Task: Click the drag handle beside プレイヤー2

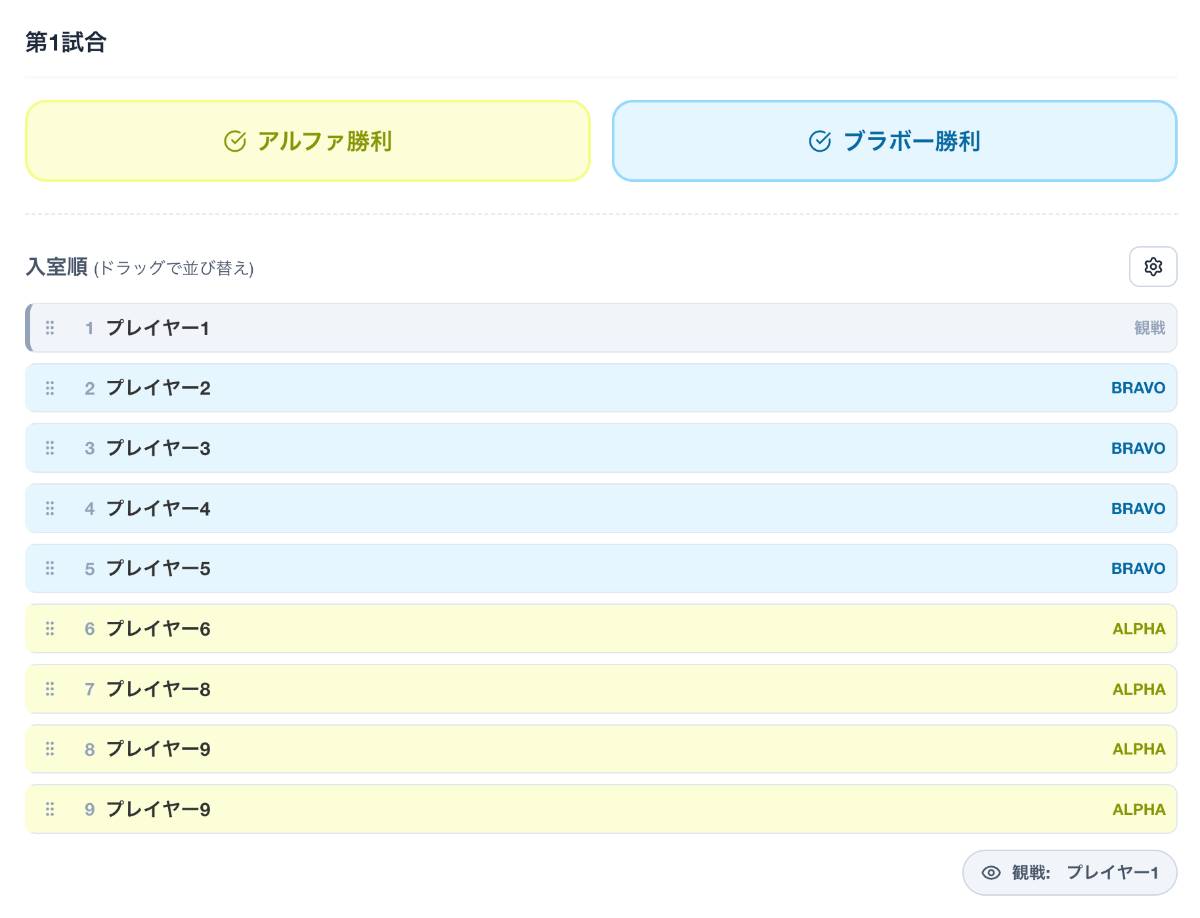Action: pos(50,388)
